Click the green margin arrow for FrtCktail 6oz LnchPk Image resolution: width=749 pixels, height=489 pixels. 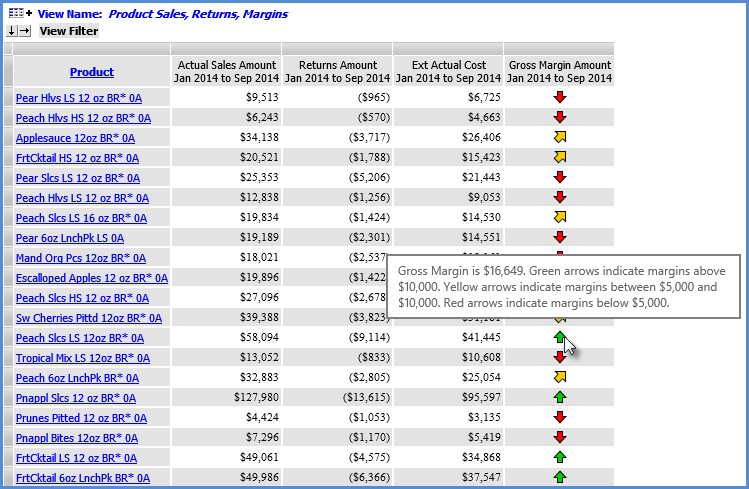click(559, 477)
